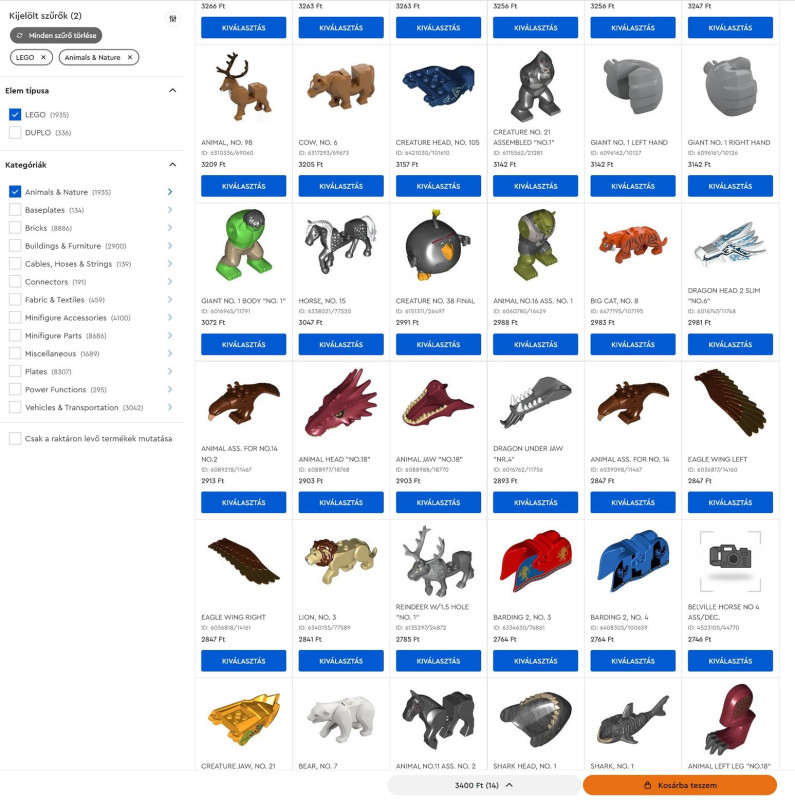Expand the 3400 Ft (14) cart summary chevron
795x800 pixels.
[x=509, y=785]
